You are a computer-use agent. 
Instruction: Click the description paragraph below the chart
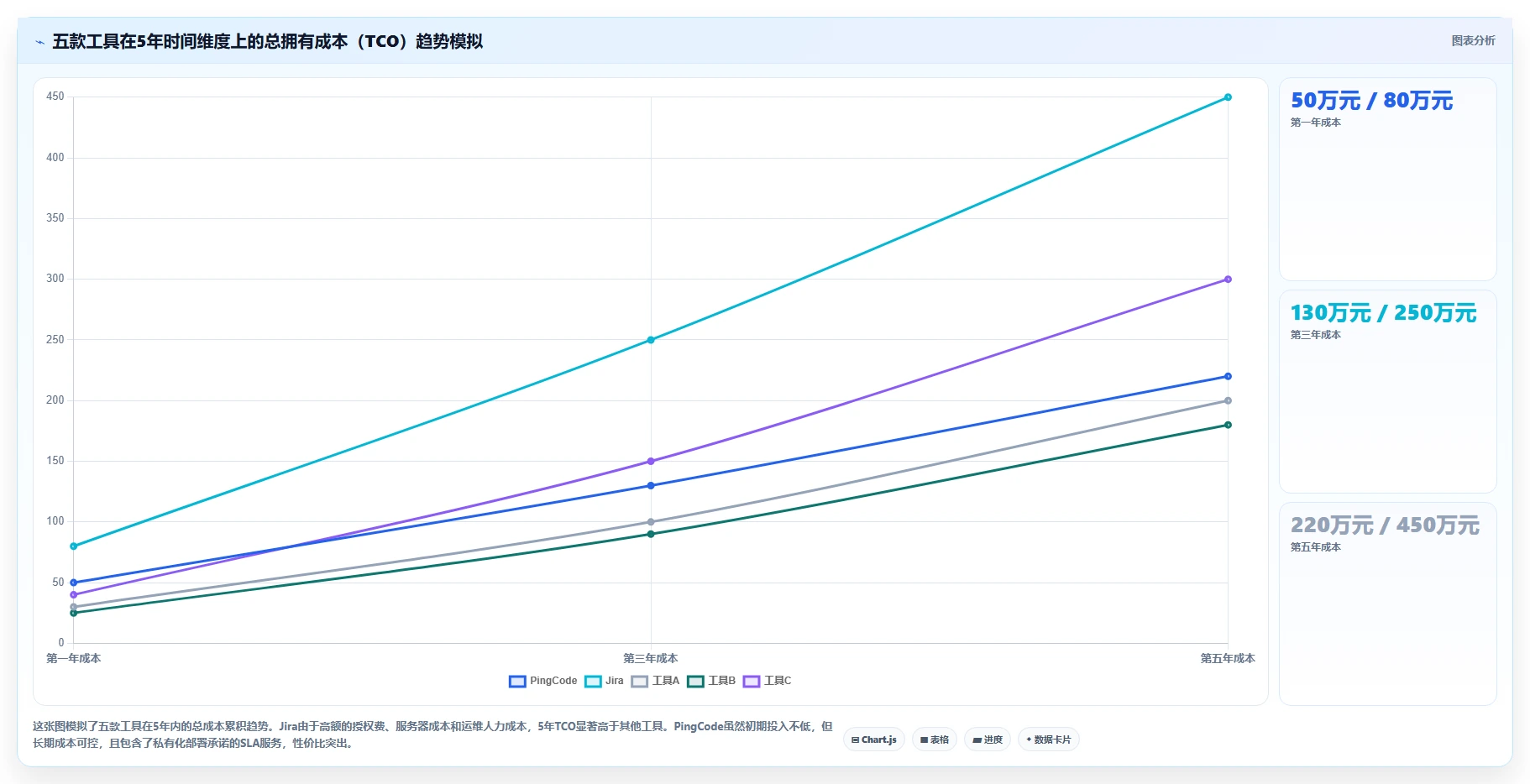click(x=432, y=734)
